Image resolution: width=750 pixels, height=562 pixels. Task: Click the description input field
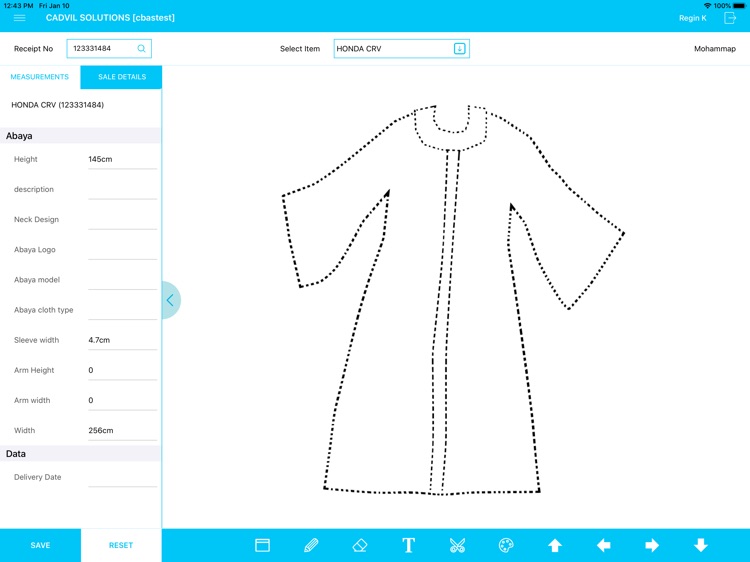click(122, 189)
